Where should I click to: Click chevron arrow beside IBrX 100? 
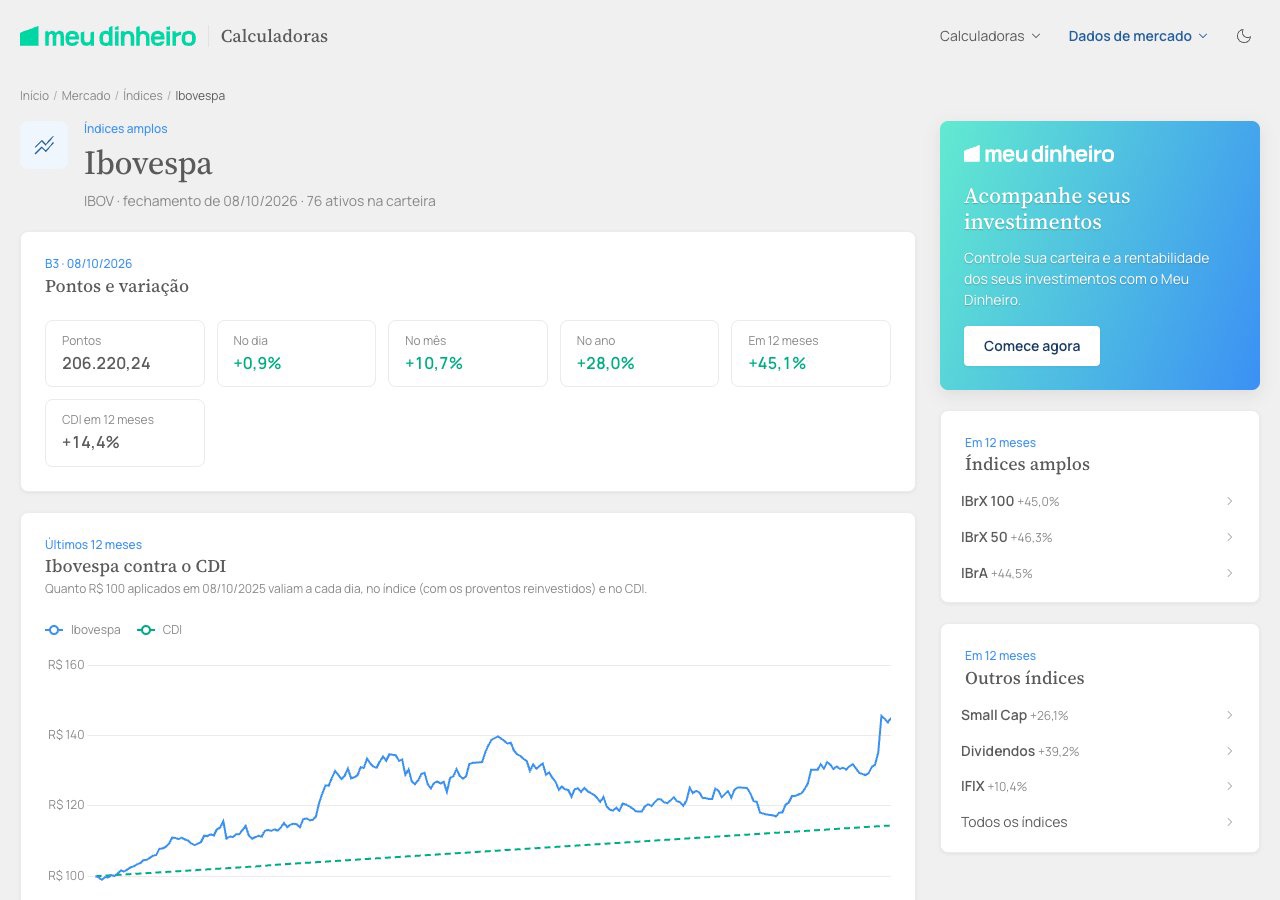tap(1230, 501)
